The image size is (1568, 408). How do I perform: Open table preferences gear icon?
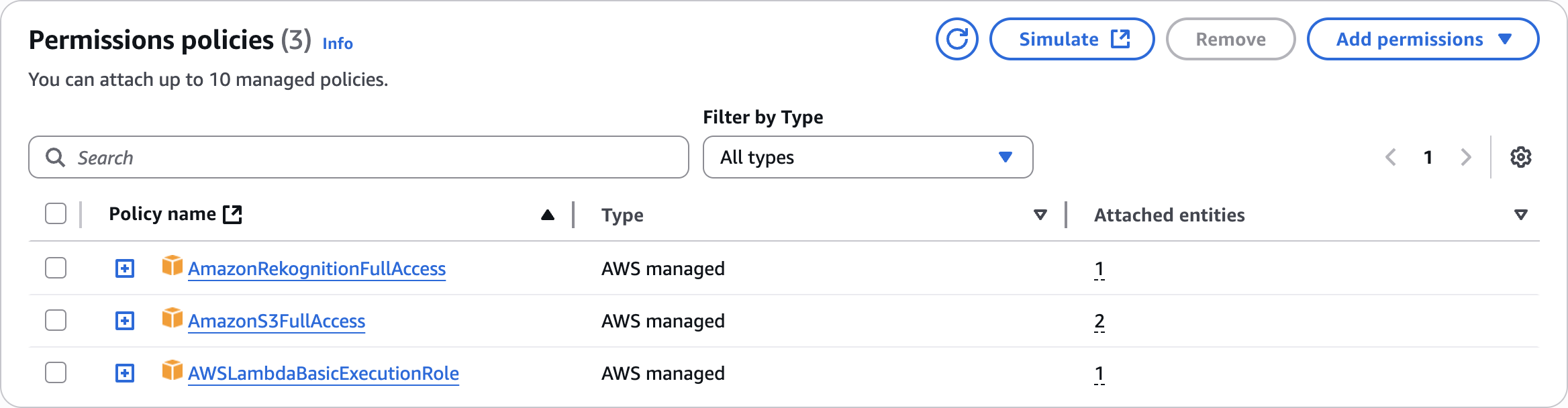click(1520, 157)
